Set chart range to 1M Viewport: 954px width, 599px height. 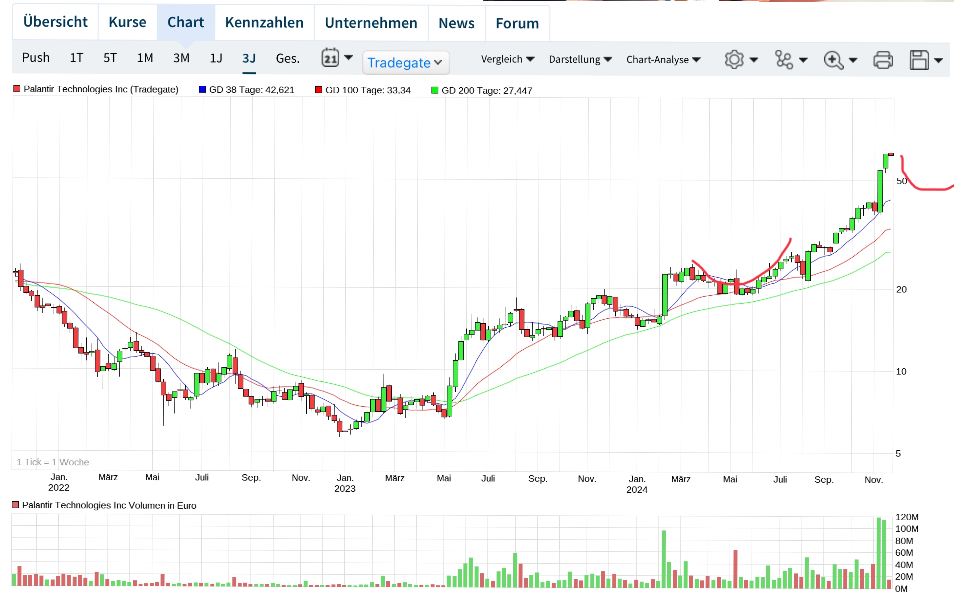pyautogui.click(x=145, y=58)
